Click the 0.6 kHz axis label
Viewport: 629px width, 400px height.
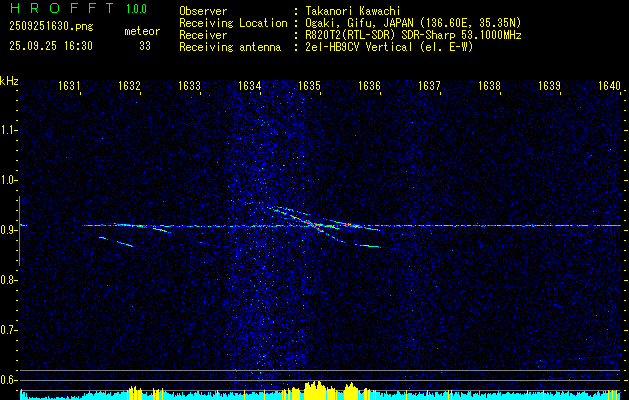tap(7, 380)
